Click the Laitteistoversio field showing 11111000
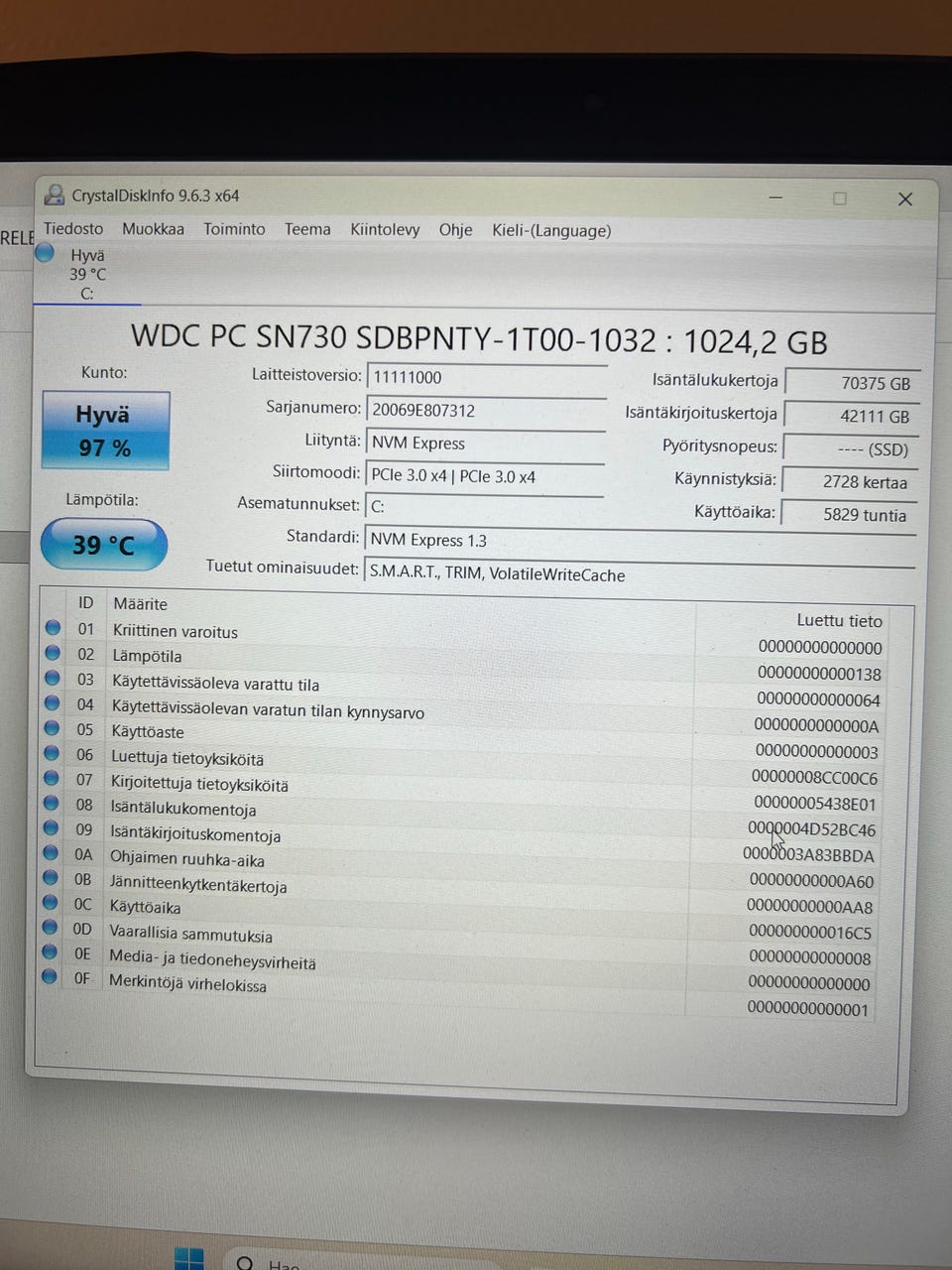The image size is (952, 1270). click(486, 377)
